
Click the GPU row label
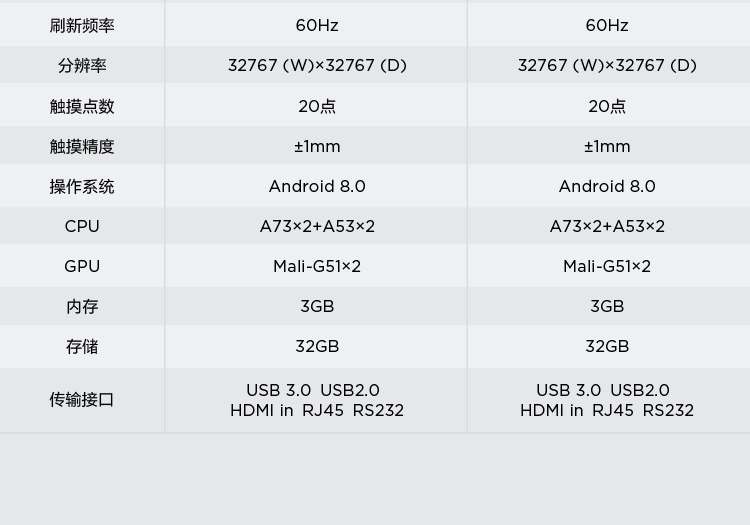coord(82,266)
